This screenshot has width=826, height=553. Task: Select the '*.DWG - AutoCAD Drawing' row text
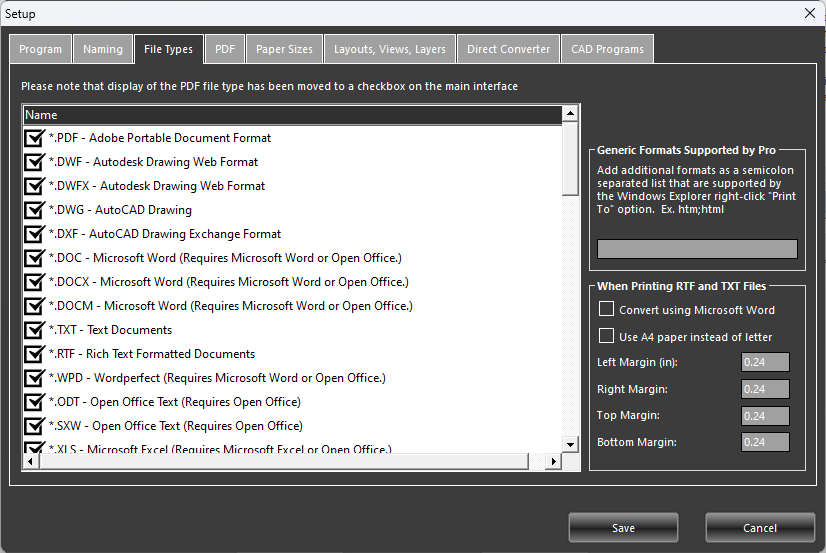(x=120, y=210)
